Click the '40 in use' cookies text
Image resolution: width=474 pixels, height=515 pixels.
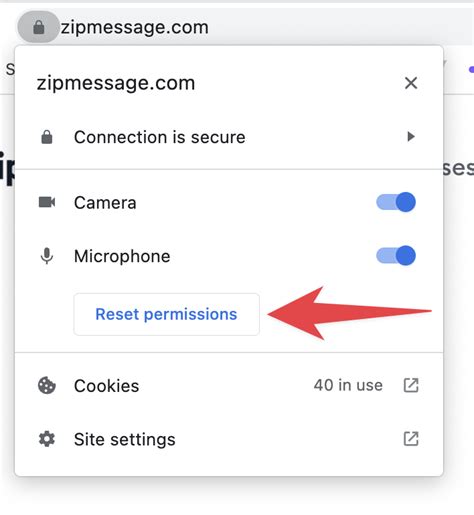(x=348, y=385)
